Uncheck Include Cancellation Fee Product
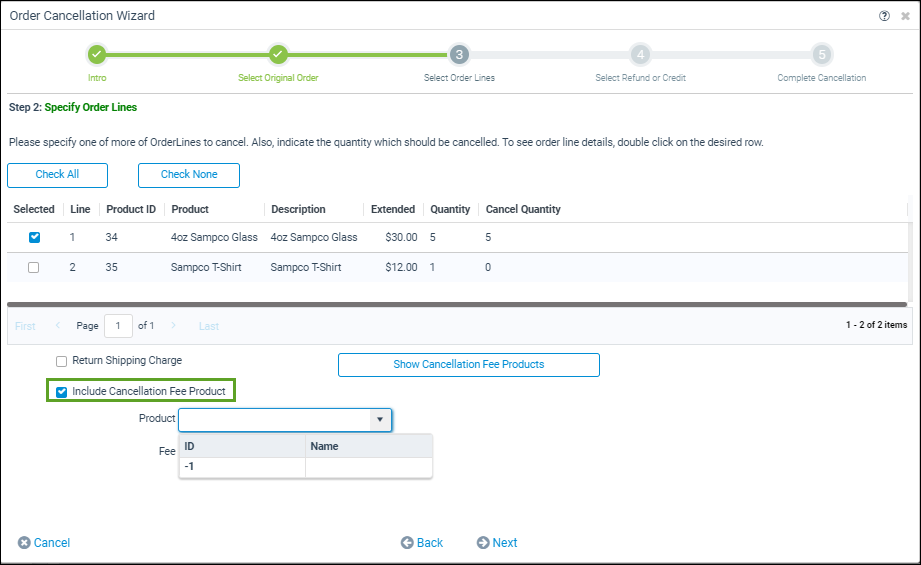The image size is (921, 565). tap(61, 392)
